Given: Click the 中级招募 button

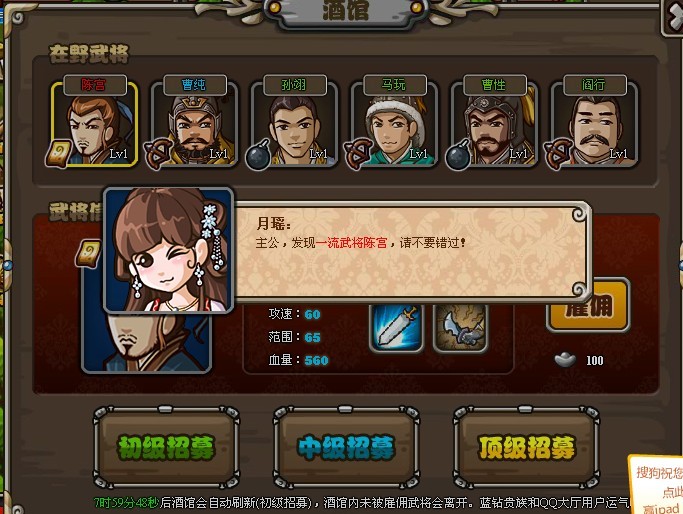Looking at the screenshot, I should (x=346, y=447).
